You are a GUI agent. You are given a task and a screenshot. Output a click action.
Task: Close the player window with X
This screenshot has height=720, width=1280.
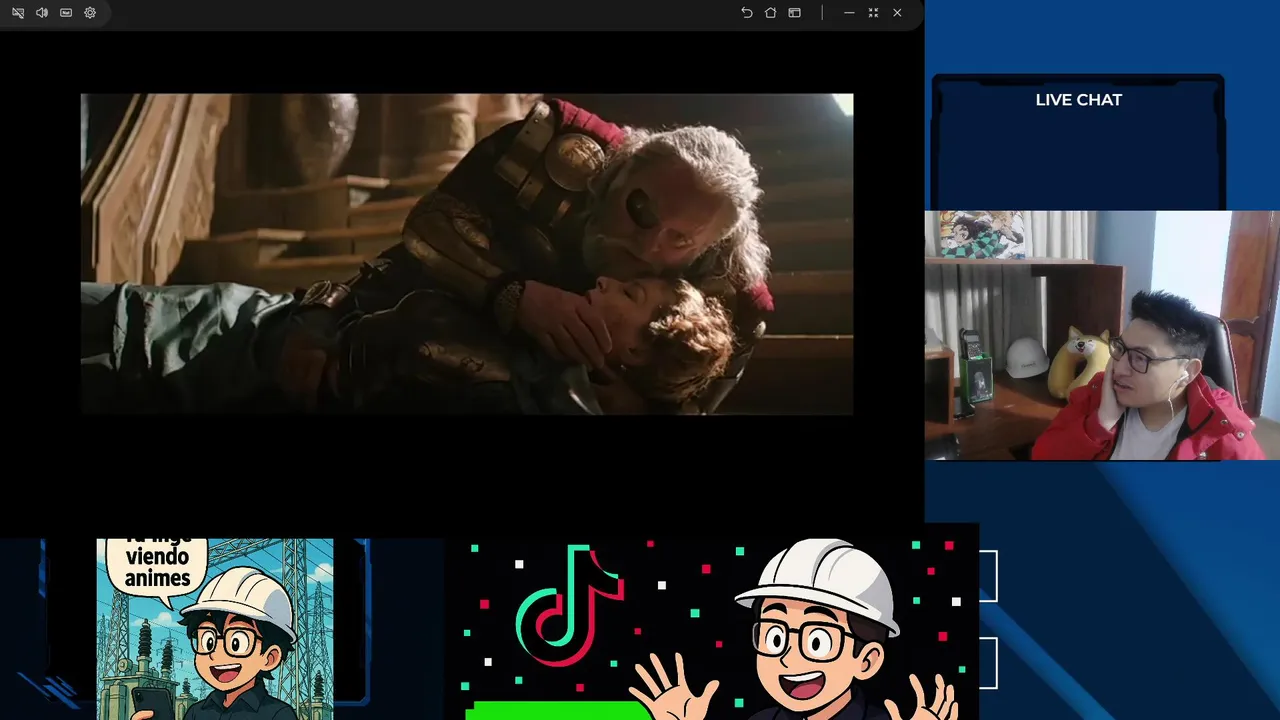[x=897, y=13]
